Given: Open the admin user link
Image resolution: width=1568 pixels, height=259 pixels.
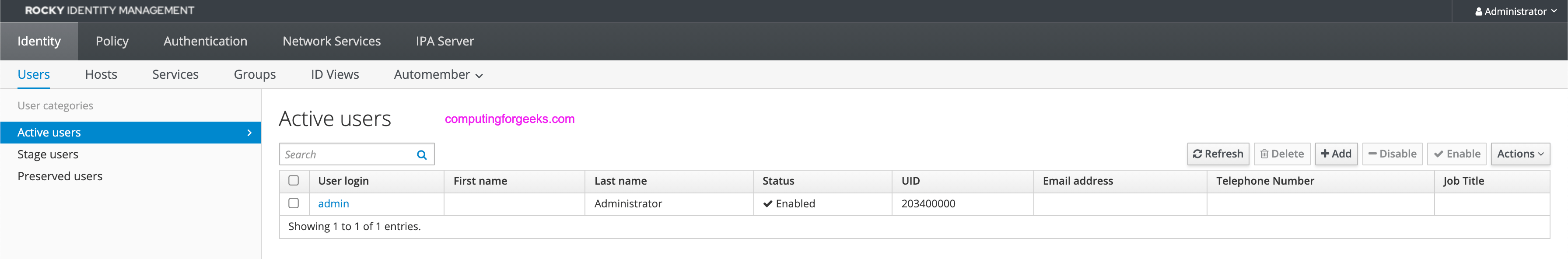Looking at the screenshot, I should pyautogui.click(x=333, y=204).
